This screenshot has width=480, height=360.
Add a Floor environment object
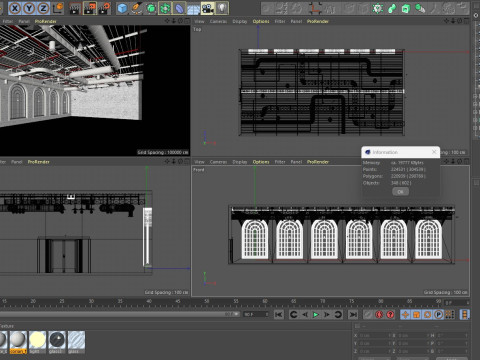tap(193, 8)
